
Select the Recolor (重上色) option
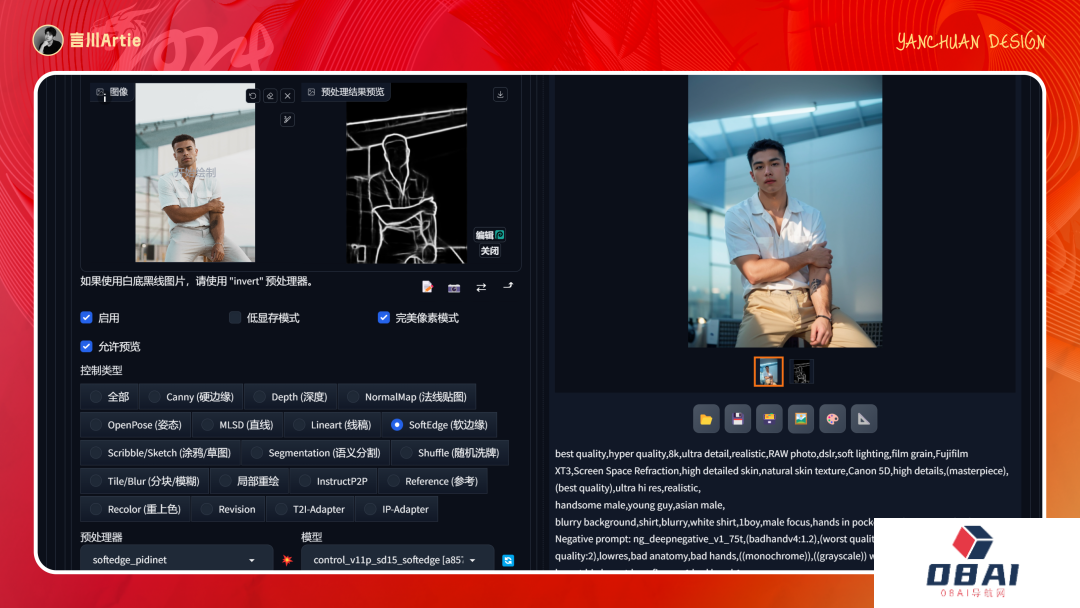135,510
